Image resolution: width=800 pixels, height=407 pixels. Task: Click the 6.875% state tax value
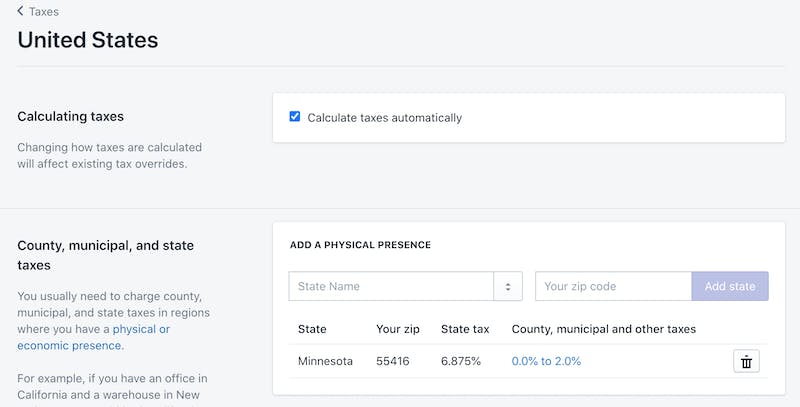461,361
